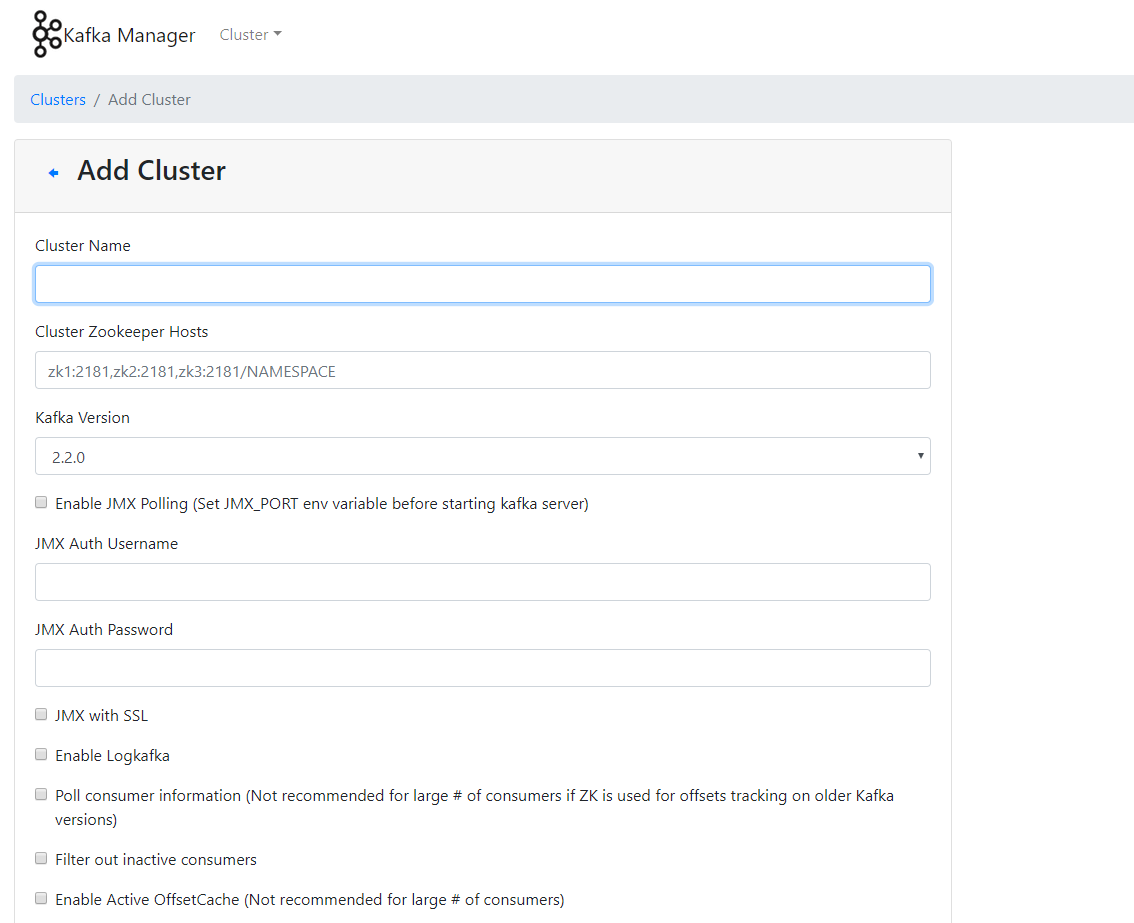Toggle Poll consumer information checkbox
Viewport: 1134px width, 923px height.
coord(41,794)
